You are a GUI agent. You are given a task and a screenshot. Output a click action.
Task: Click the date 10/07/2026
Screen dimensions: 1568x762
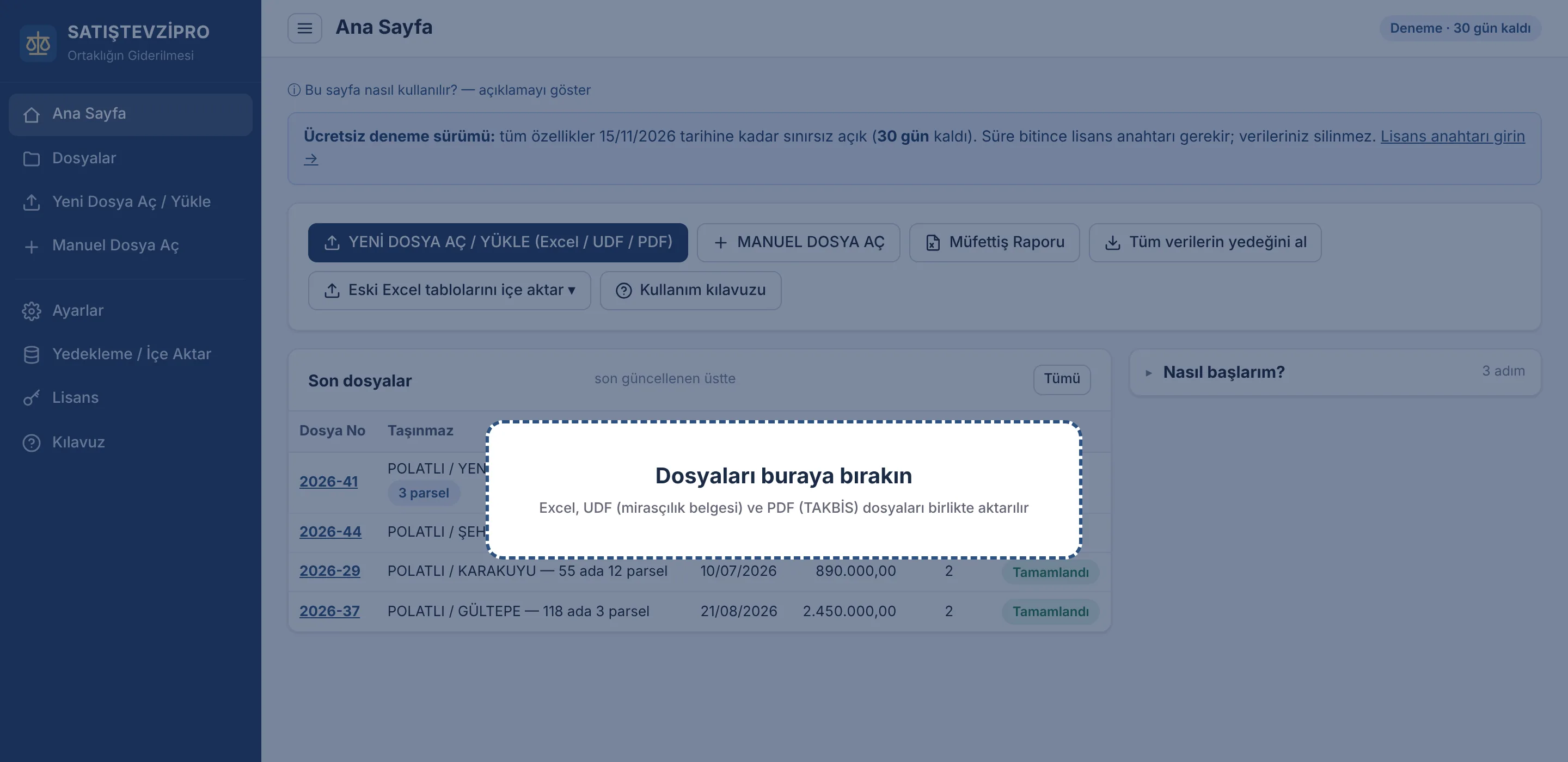click(x=738, y=571)
